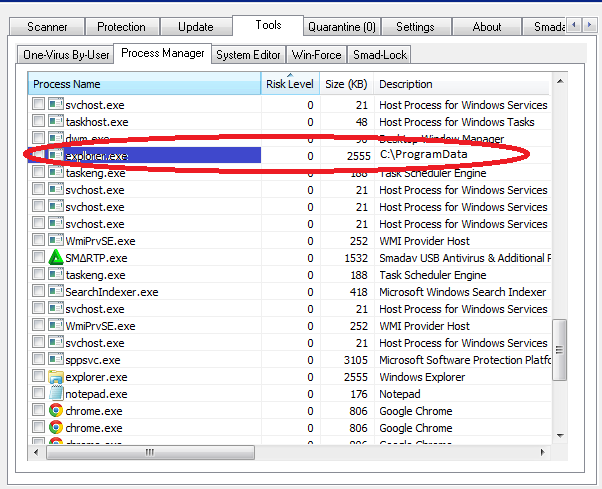The image size is (602, 489).
Task: Click the horizontal scrollbar left arrow
Action: pos(36,452)
